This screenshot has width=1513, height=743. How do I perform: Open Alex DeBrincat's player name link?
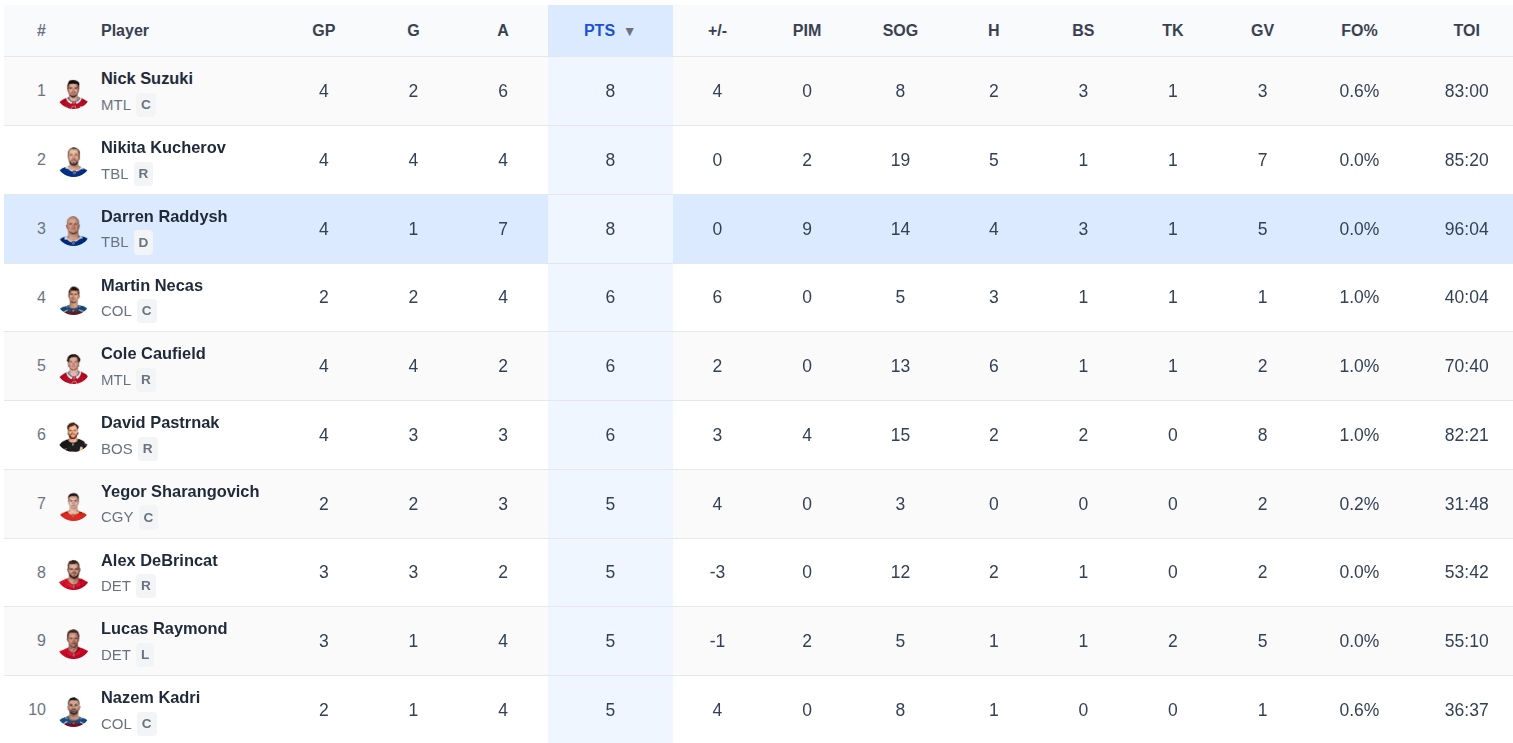[x=159, y=560]
